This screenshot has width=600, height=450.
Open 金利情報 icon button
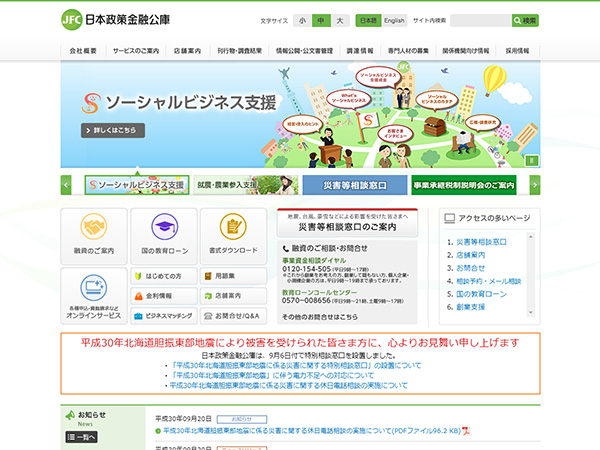point(136,296)
